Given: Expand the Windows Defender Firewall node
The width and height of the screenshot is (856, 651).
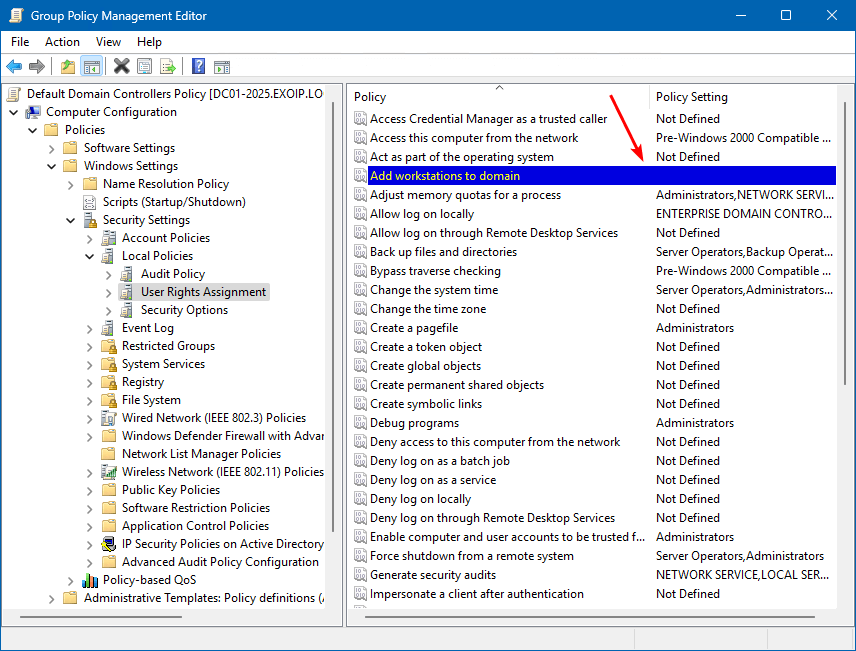Looking at the screenshot, I should coord(90,436).
